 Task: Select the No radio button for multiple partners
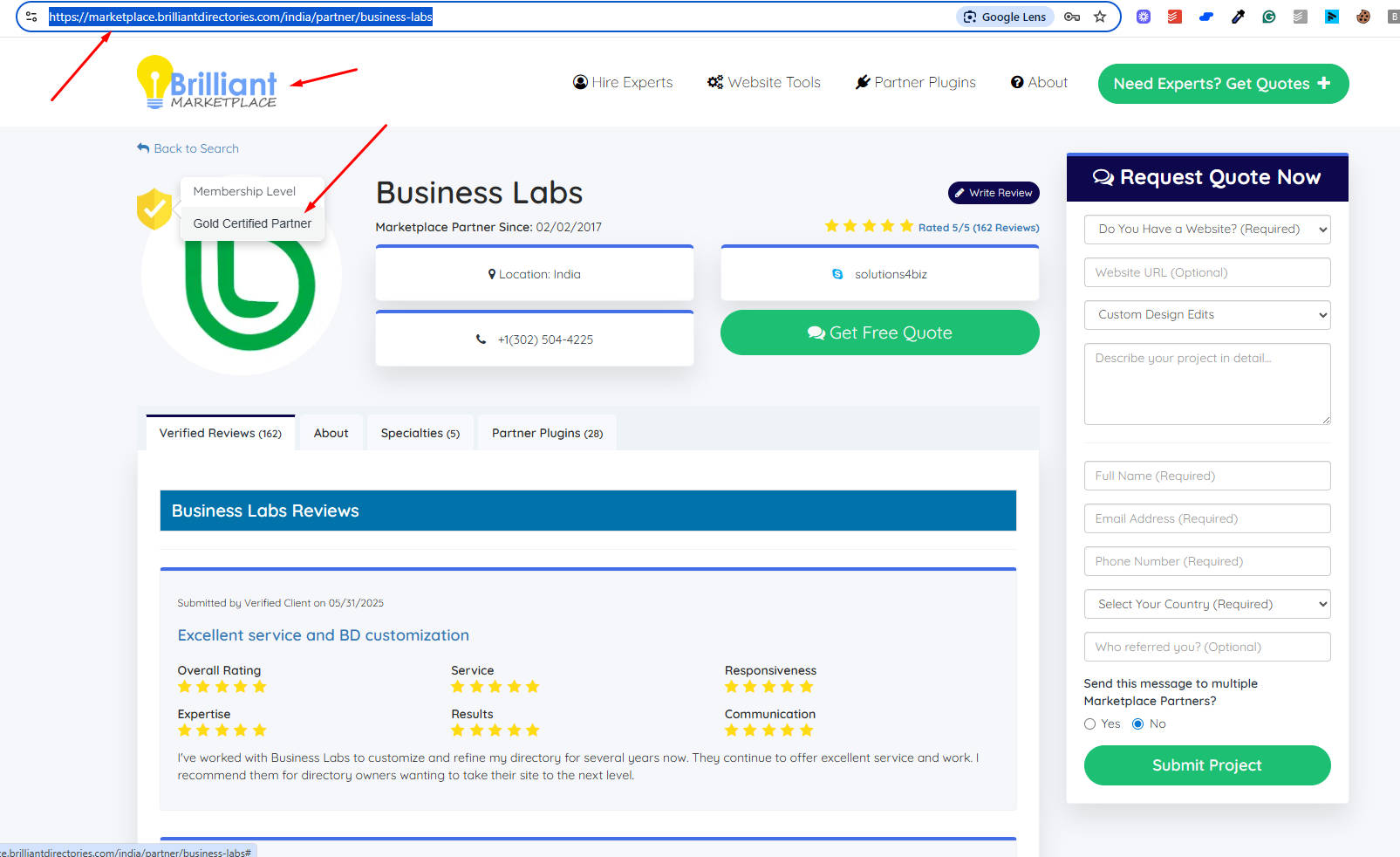[x=1137, y=723]
